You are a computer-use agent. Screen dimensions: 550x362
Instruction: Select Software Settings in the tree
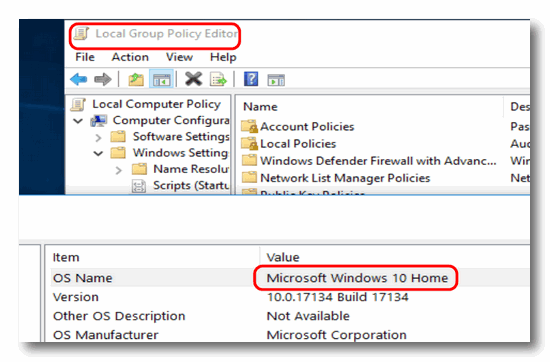pyautogui.click(x=181, y=136)
